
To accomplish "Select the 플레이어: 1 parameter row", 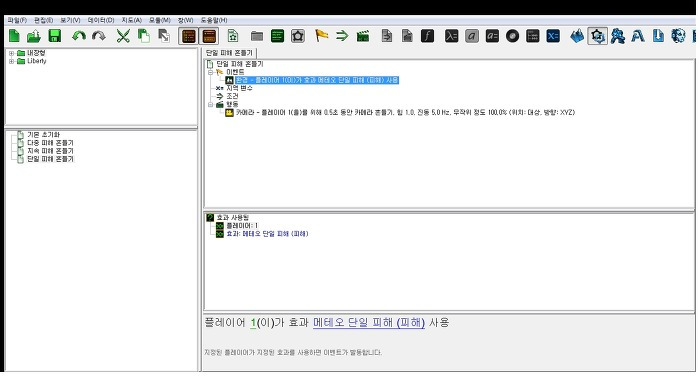I will coord(242,226).
